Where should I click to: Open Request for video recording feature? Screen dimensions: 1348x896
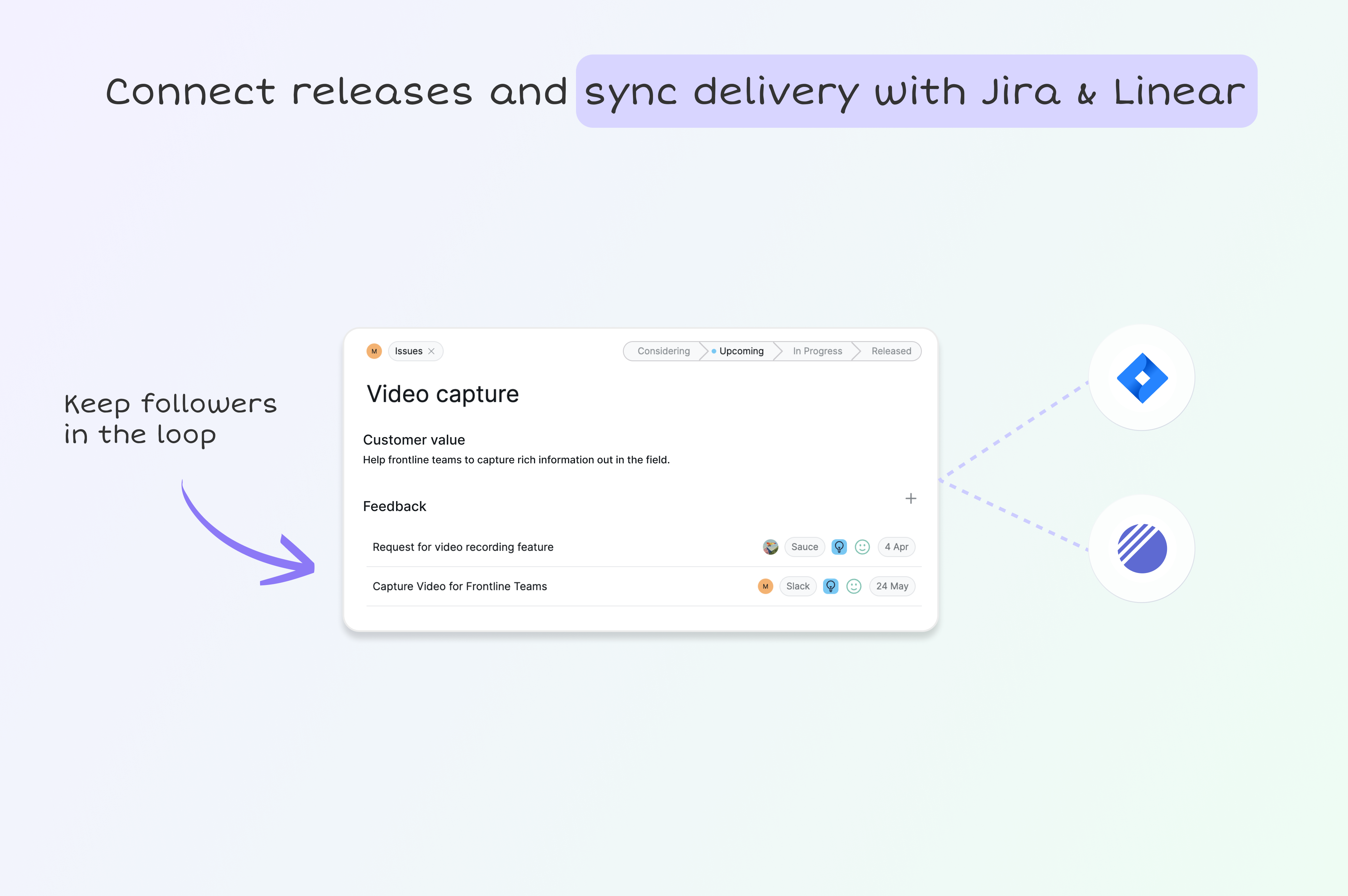coord(463,547)
